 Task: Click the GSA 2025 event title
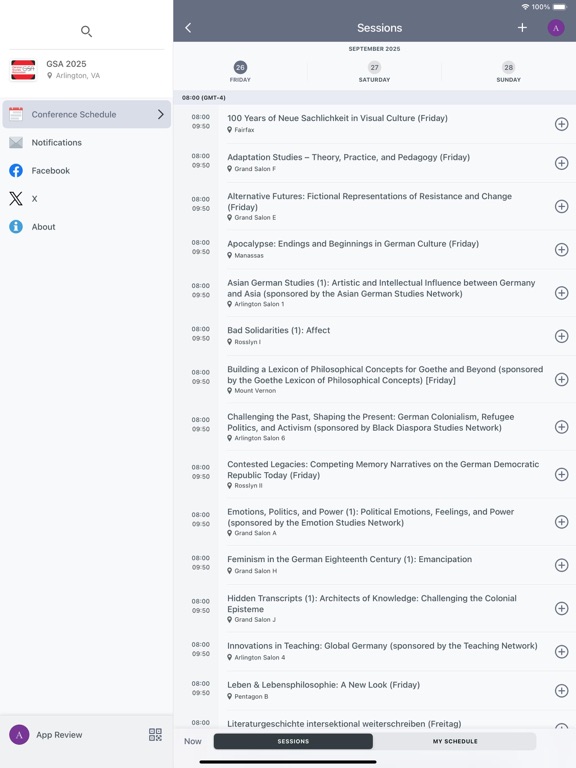tap(66, 64)
